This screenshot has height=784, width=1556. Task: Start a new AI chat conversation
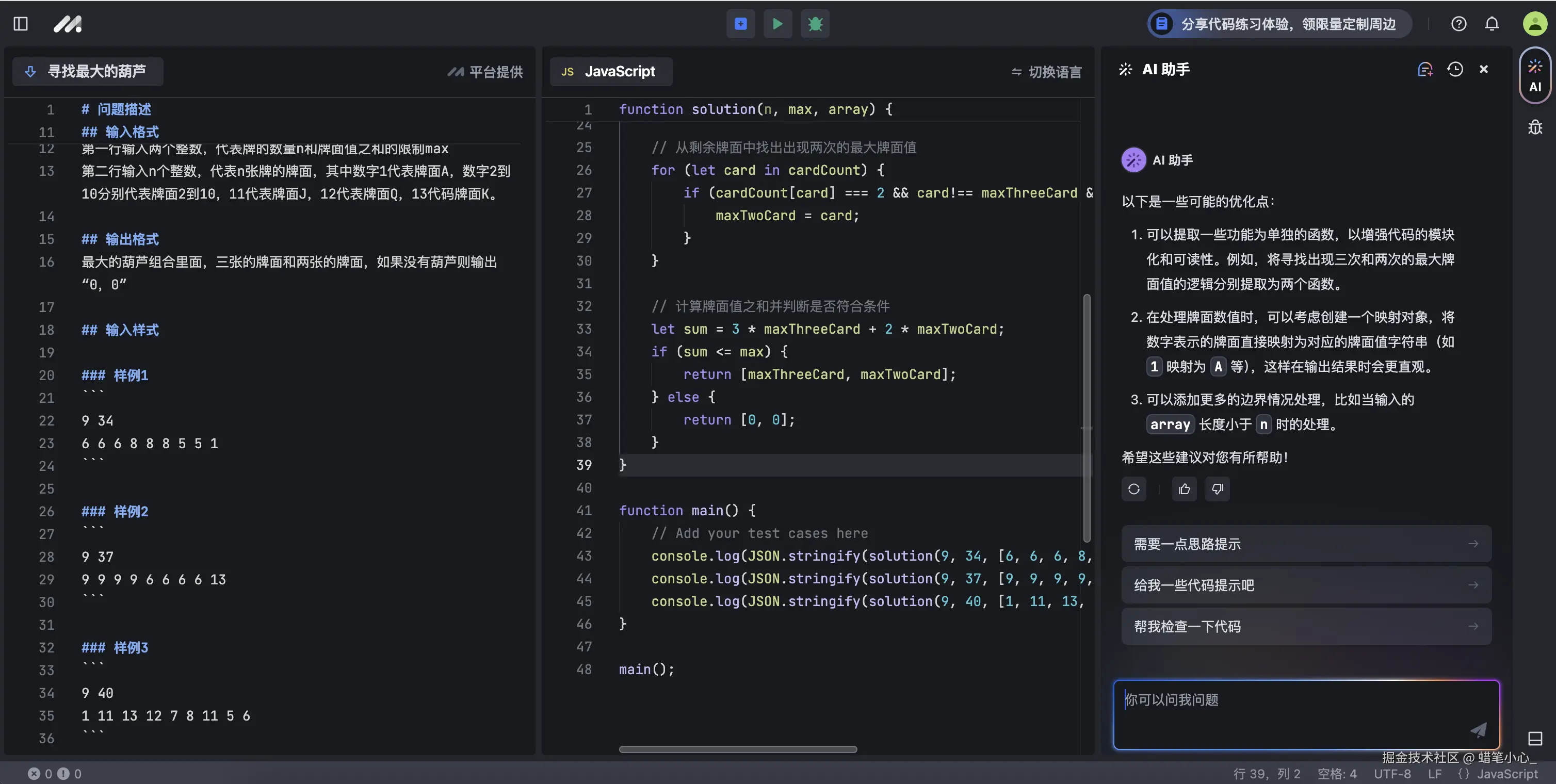tap(1425, 70)
